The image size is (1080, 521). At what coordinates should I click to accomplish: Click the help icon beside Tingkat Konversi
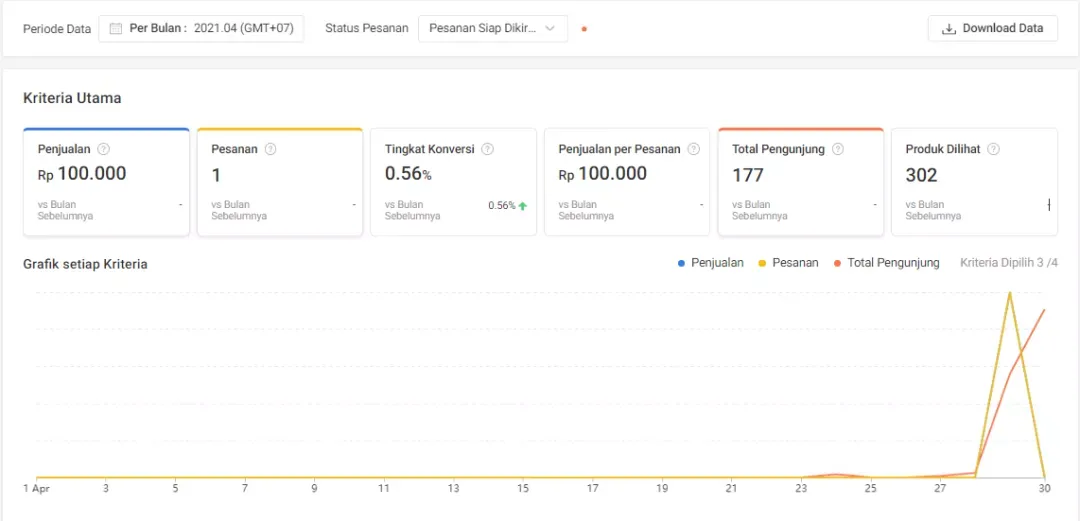[x=487, y=149]
